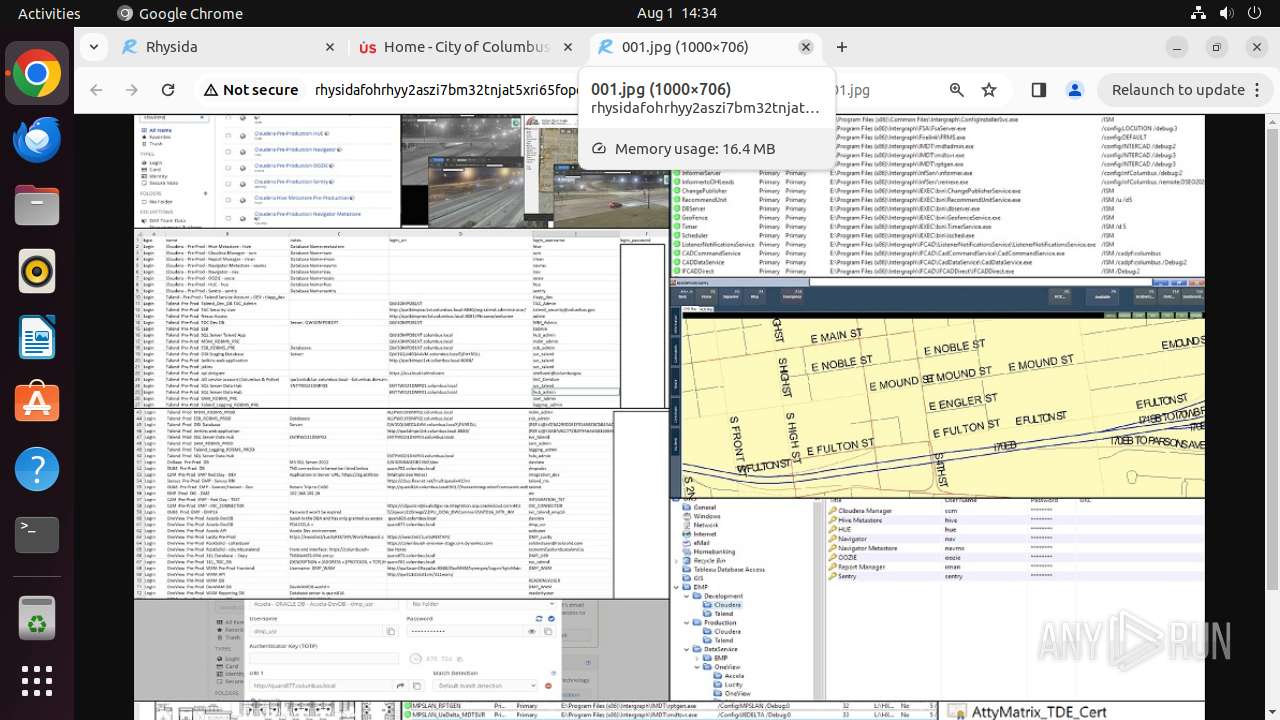Click the Not secure site info chip
This screenshot has height=720, width=1280.
click(251, 90)
